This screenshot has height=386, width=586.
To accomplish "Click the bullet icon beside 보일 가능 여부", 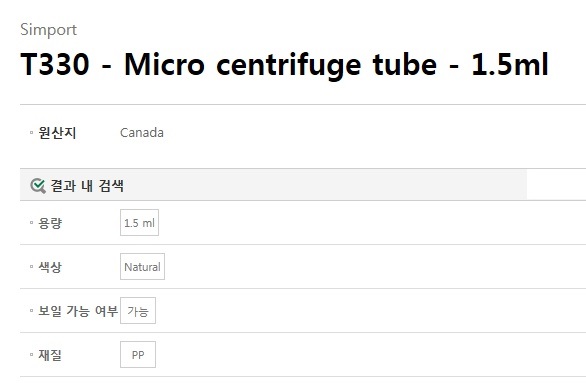I will [31, 311].
